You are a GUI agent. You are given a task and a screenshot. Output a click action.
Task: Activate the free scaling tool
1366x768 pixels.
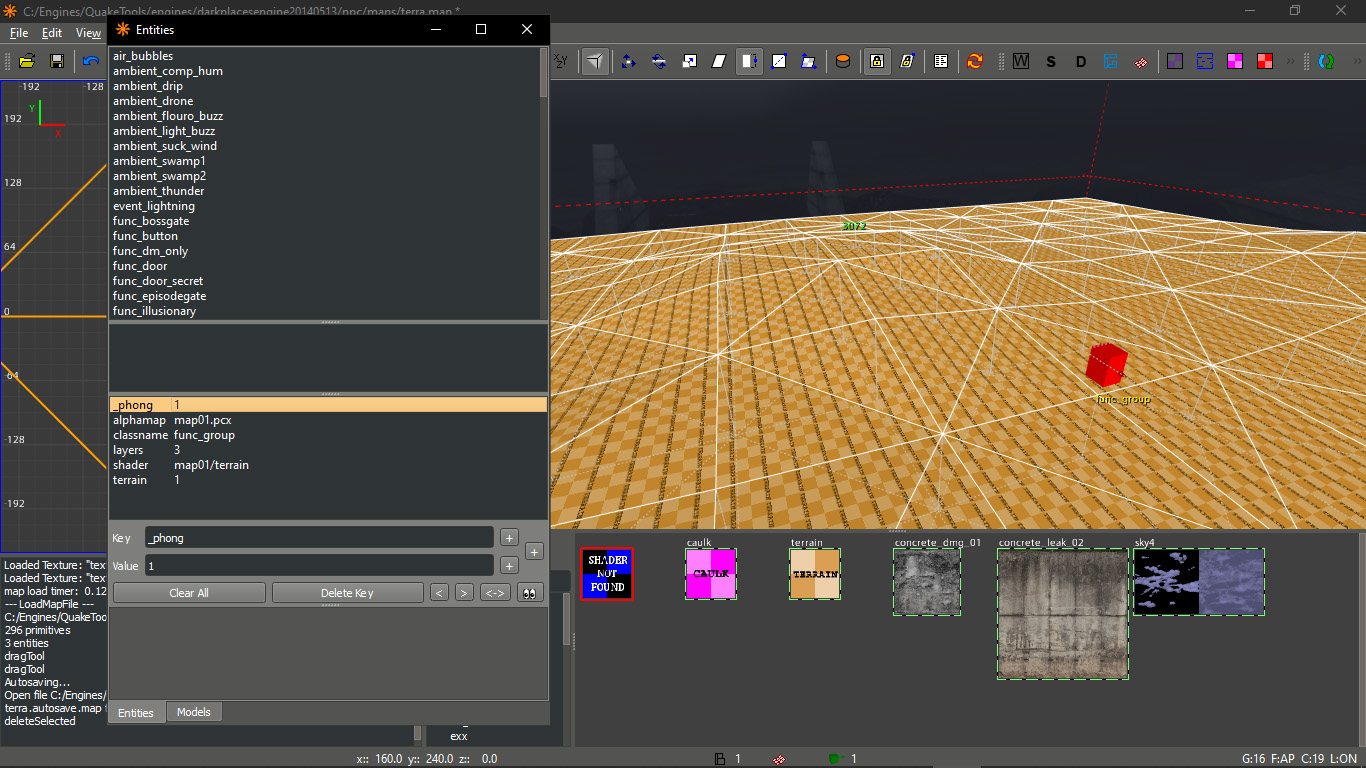pyautogui.click(x=689, y=61)
